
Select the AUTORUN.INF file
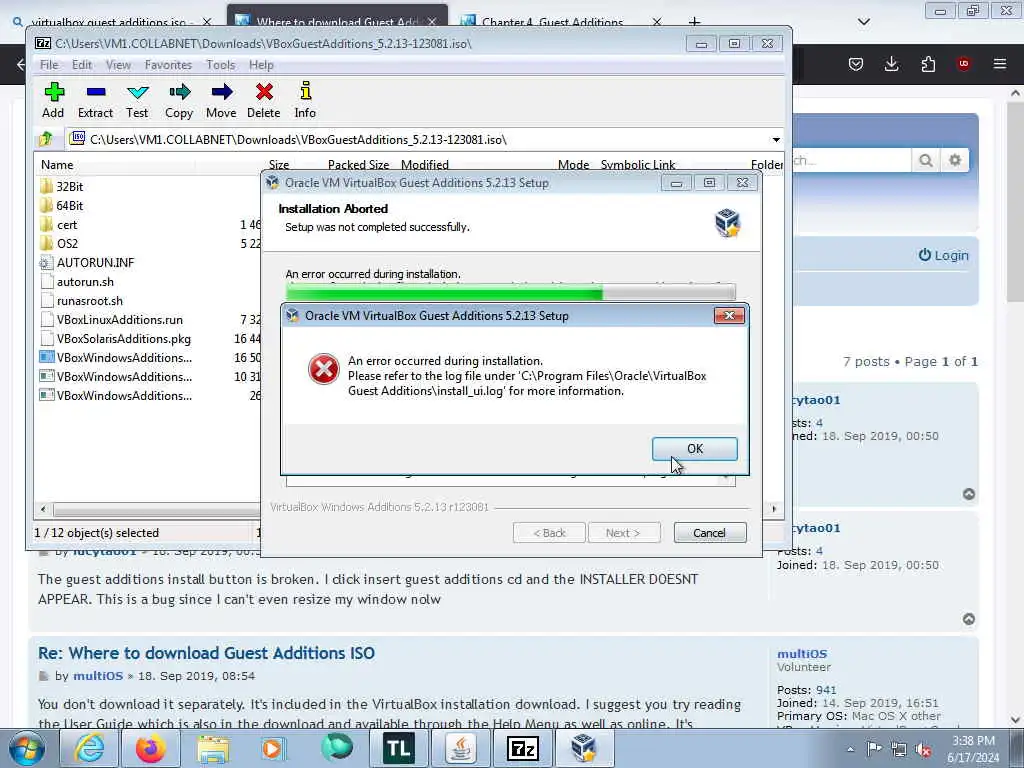(x=87, y=263)
